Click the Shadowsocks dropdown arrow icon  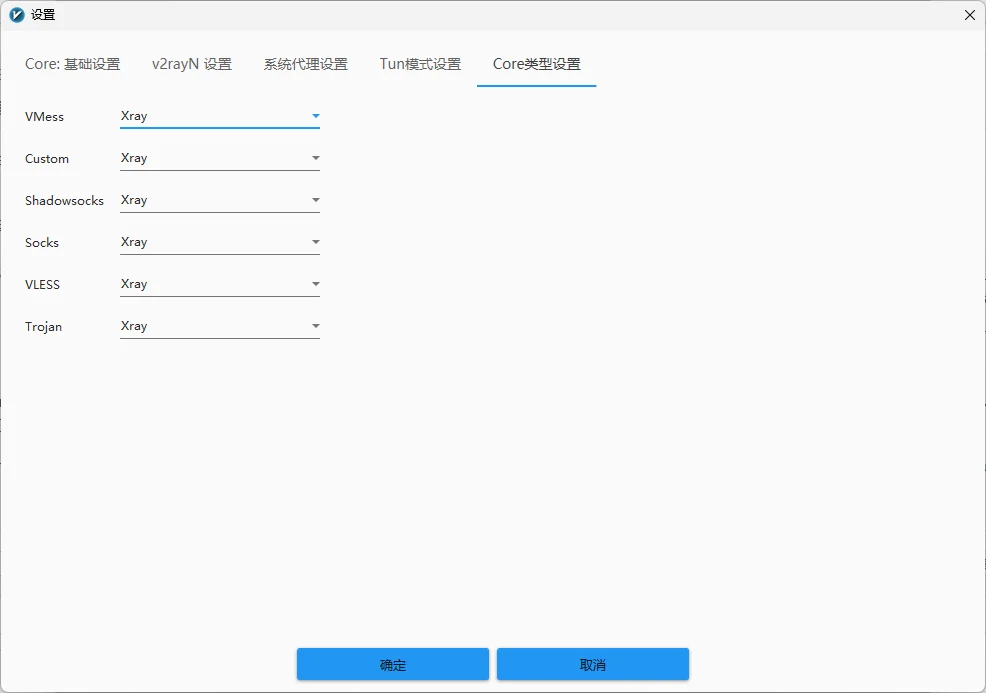(x=315, y=200)
